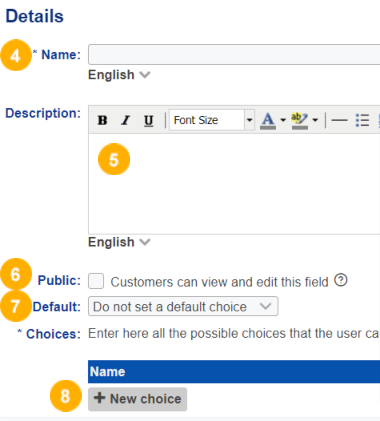Insert bulleted list icon
This screenshot has height=421, width=380.
pyautogui.click(x=362, y=120)
